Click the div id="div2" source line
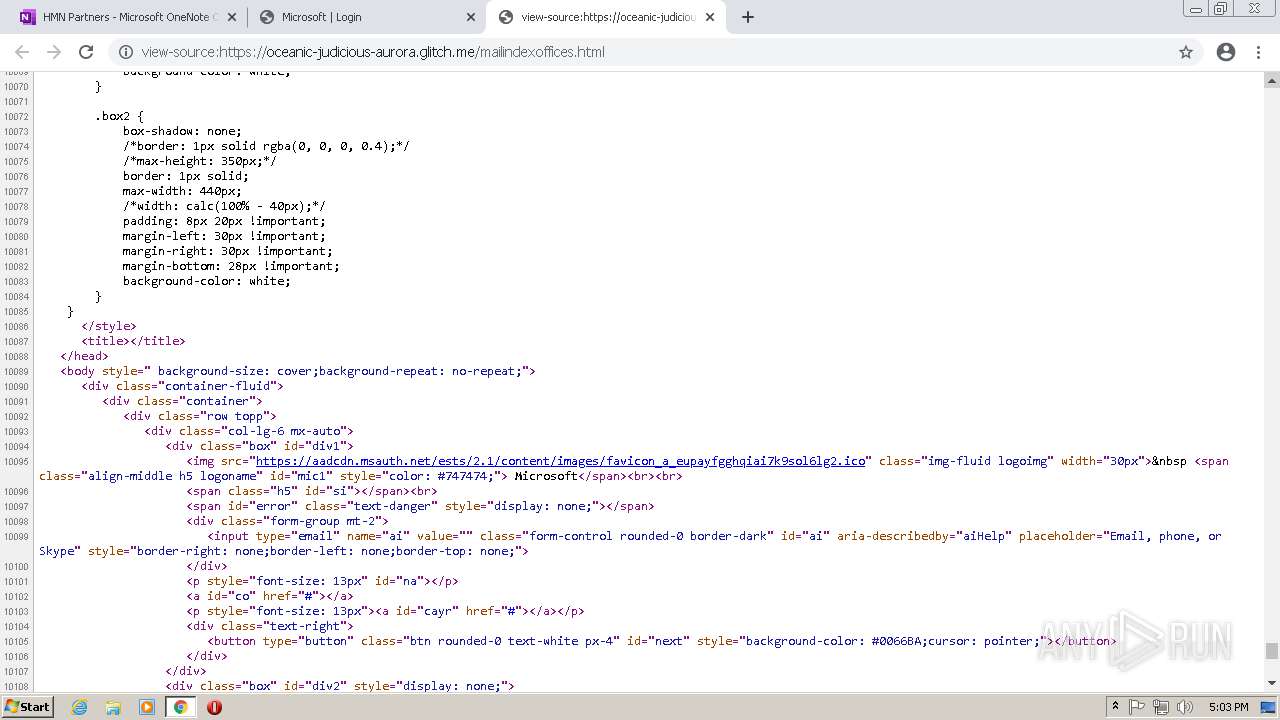Viewport: 1280px width, 720px height. (x=340, y=686)
